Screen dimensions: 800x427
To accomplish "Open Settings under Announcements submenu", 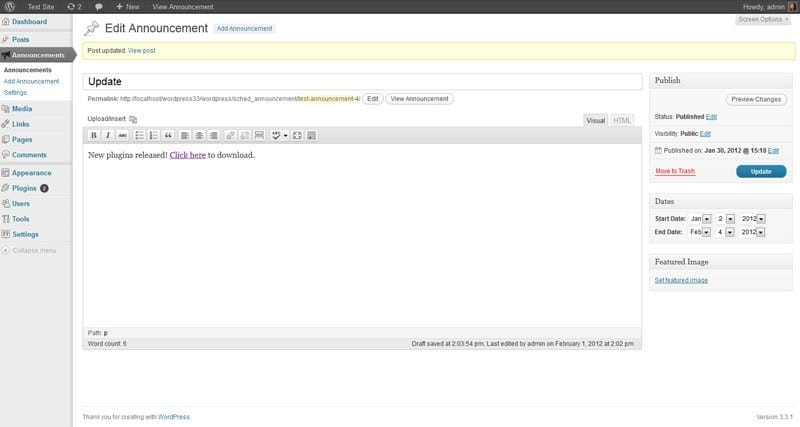I will coord(15,93).
